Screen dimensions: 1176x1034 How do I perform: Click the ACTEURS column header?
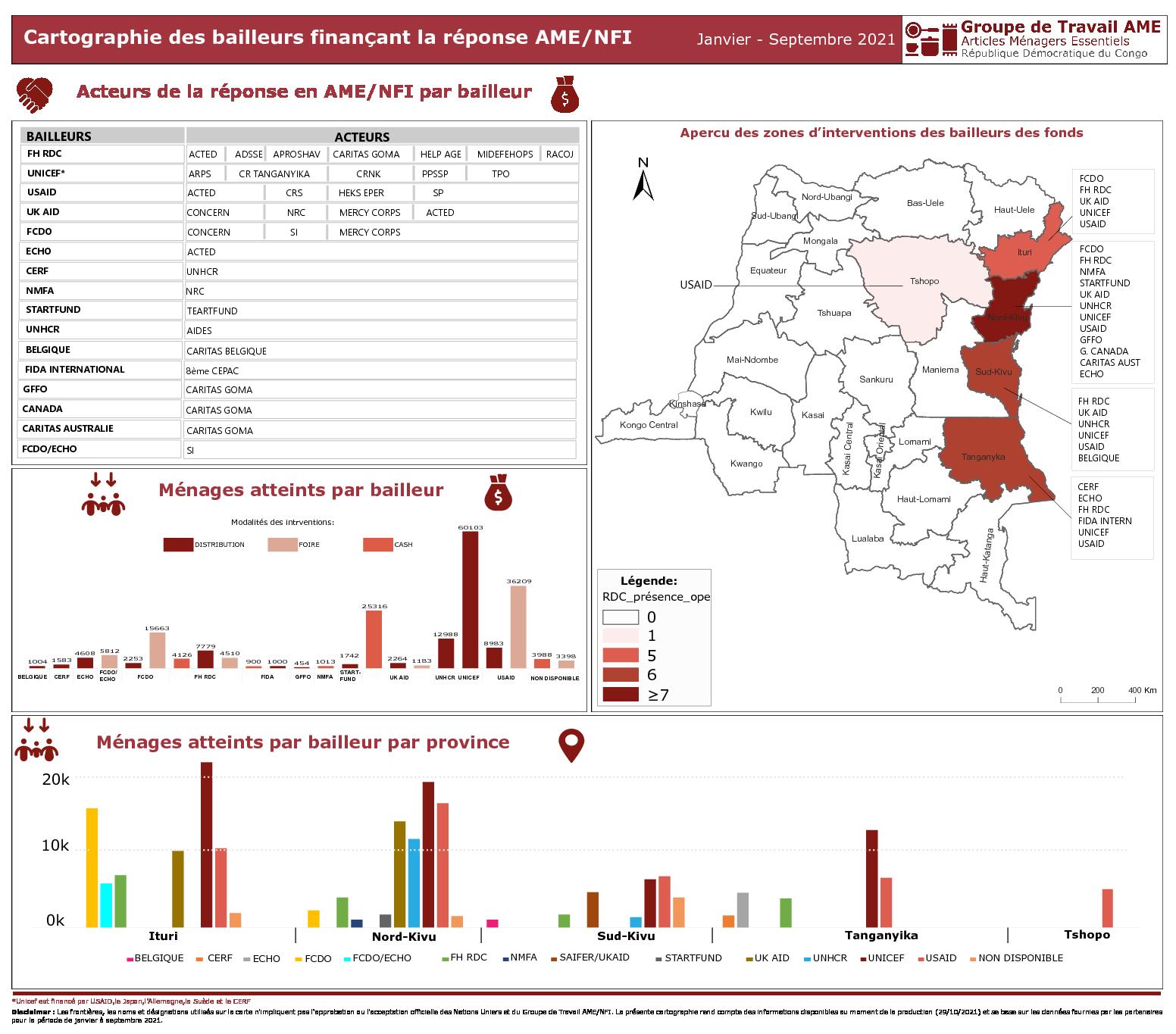pyautogui.click(x=383, y=137)
